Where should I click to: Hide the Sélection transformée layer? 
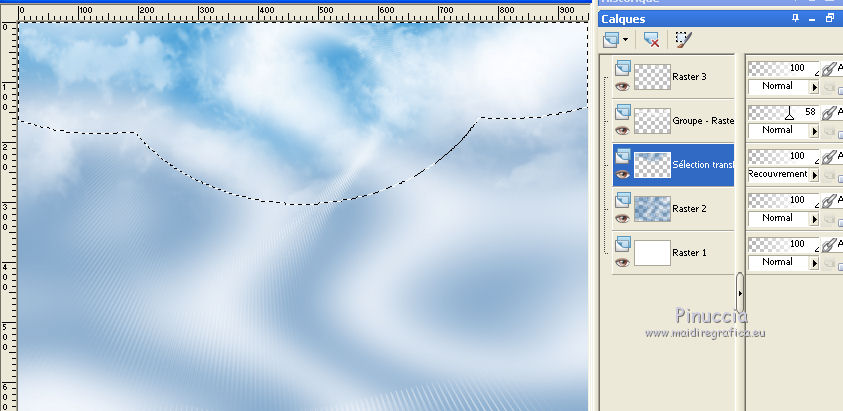[623, 174]
